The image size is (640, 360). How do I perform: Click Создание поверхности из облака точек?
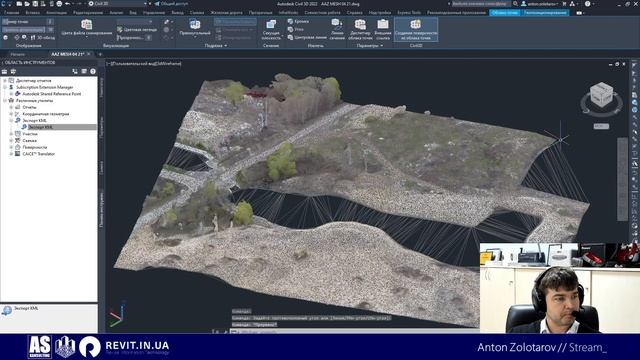click(416, 29)
